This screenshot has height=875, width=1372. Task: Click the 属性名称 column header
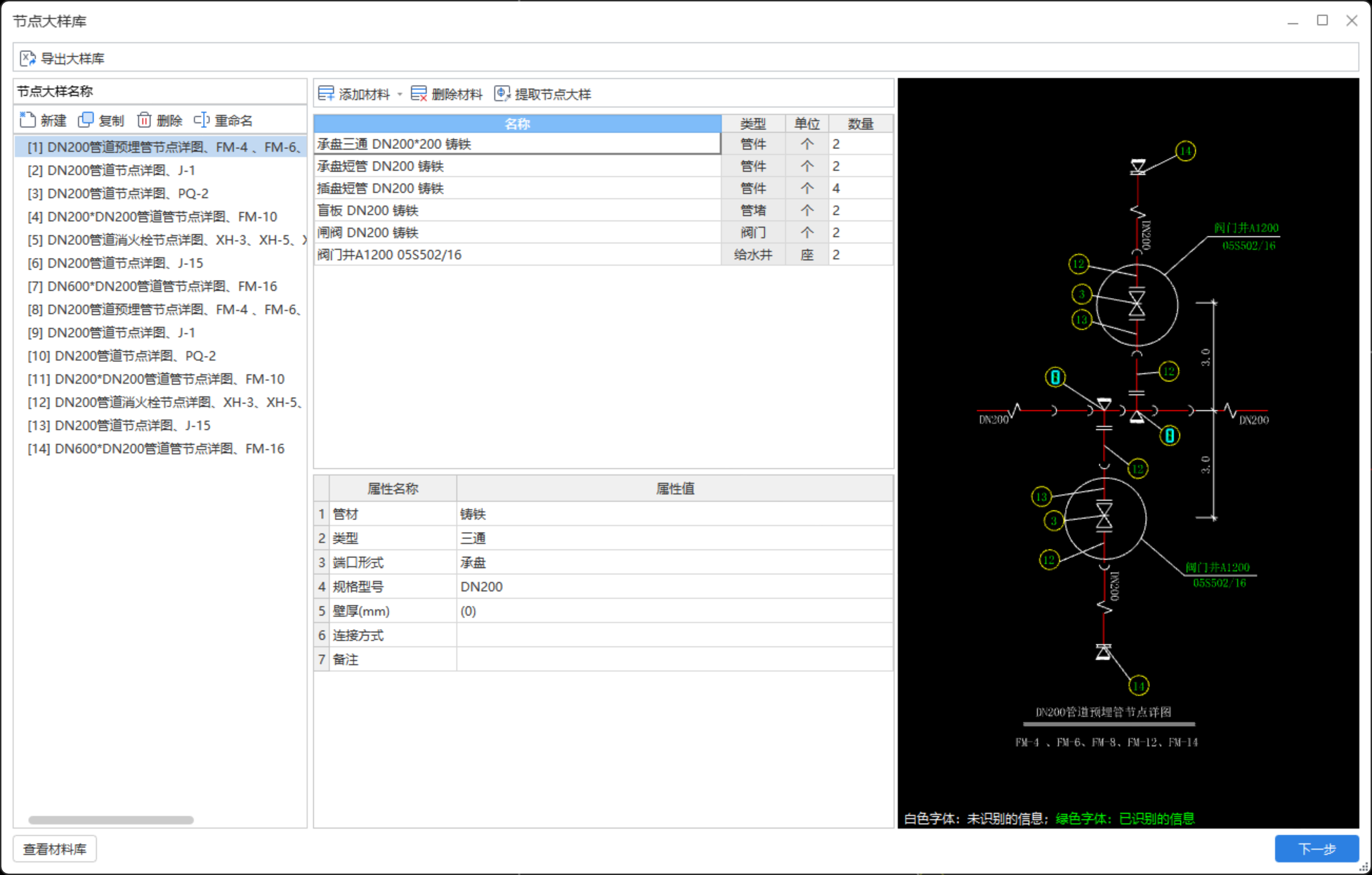click(x=393, y=488)
